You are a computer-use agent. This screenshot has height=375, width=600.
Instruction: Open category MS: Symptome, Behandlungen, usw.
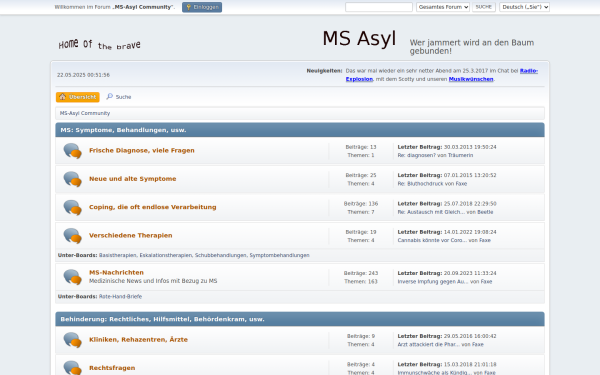point(123,130)
